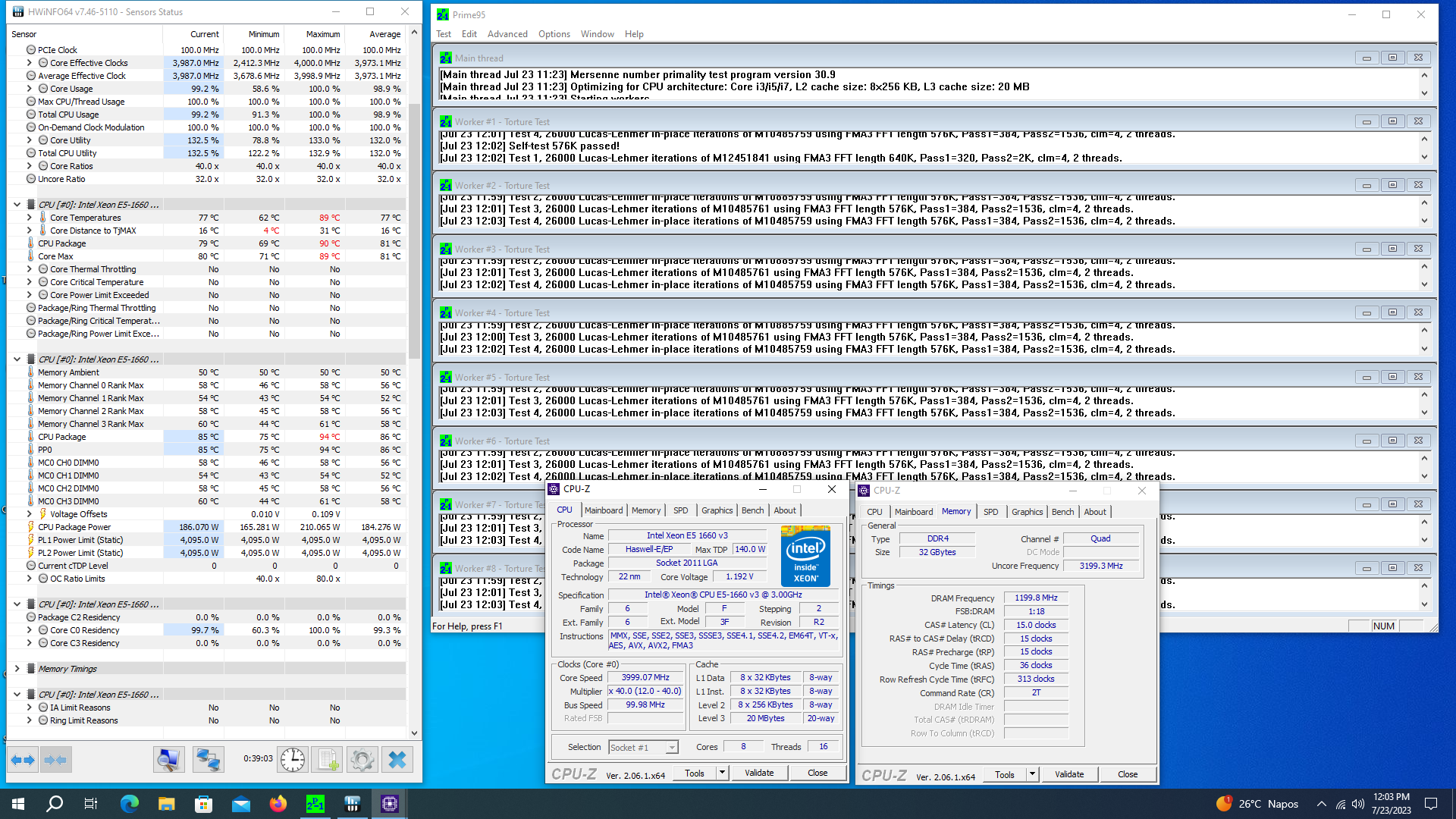This screenshot has height=819, width=1456.
Task: Open Bench tab in left CPU-Z window
Action: (752, 510)
